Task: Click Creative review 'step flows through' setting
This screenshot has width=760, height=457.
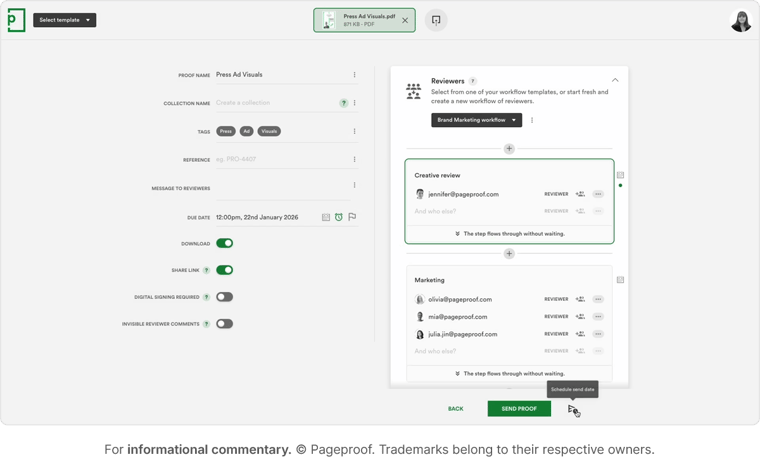Action: [509, 234]
